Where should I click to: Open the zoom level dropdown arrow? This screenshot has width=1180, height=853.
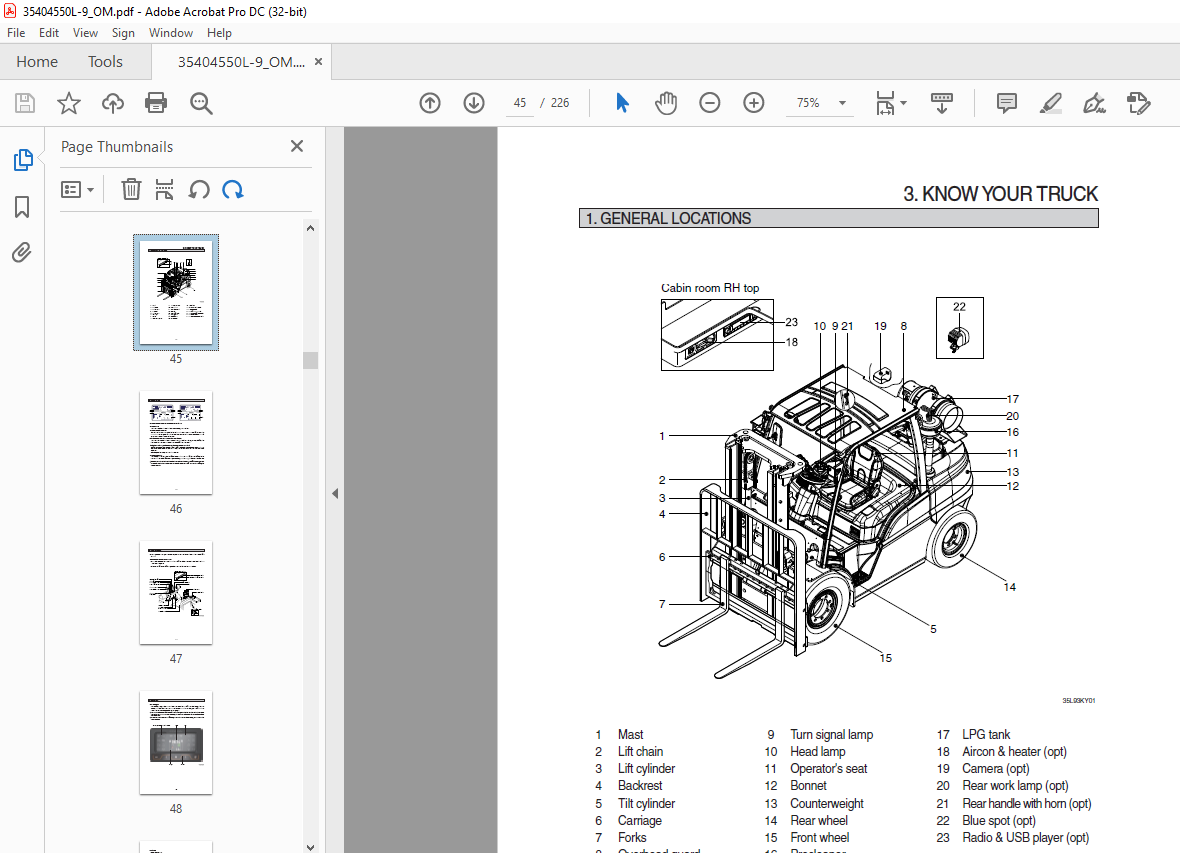click(842, 103)
